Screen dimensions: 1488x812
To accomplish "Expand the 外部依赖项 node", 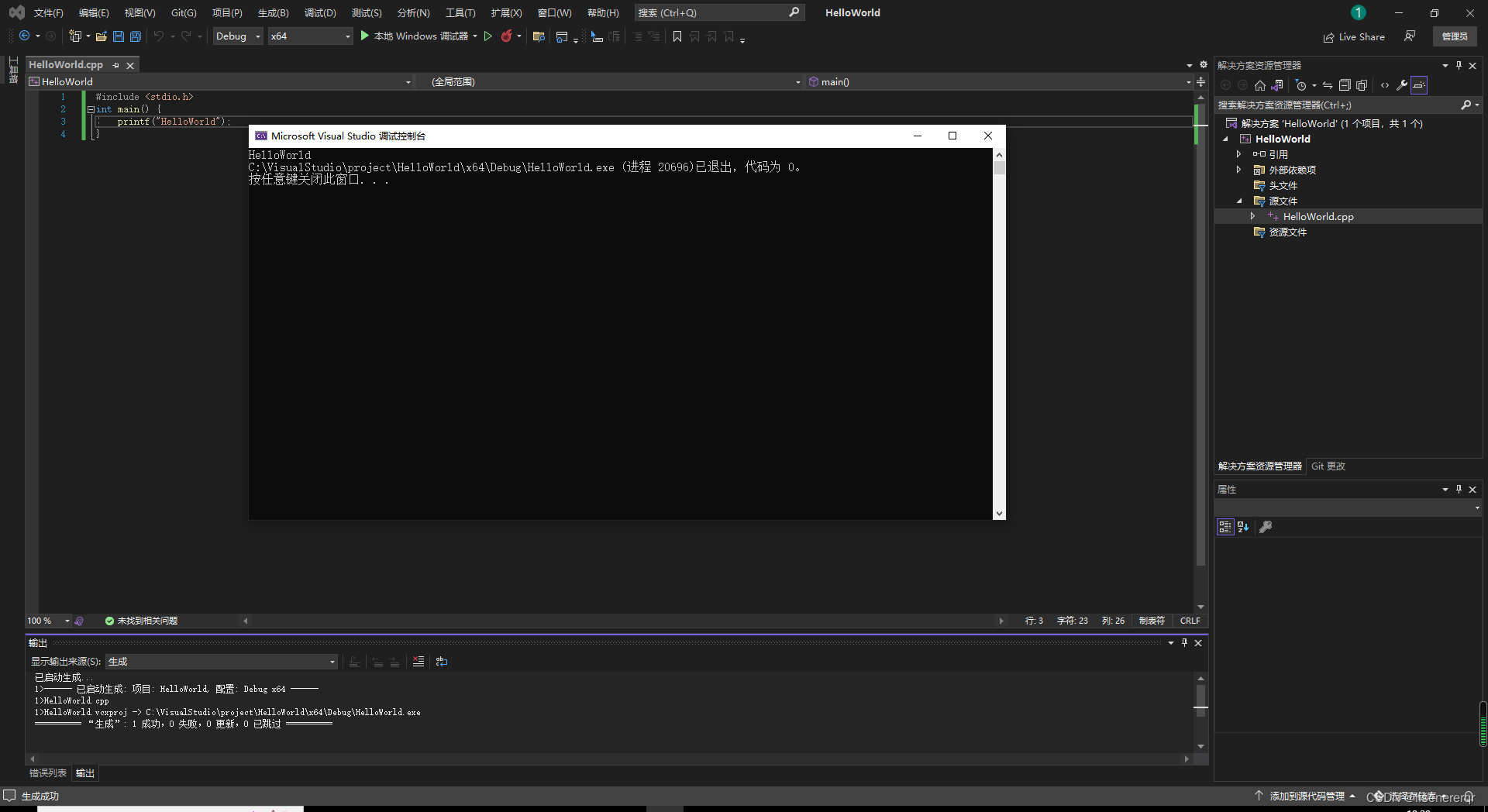I will coord(1238,170).
